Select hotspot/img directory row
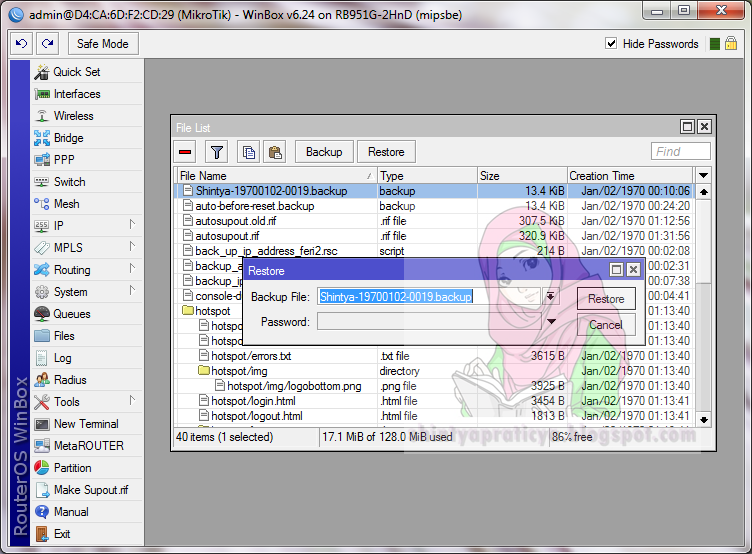Viewport: 752px width, 554px height. [x=434, y=371]
